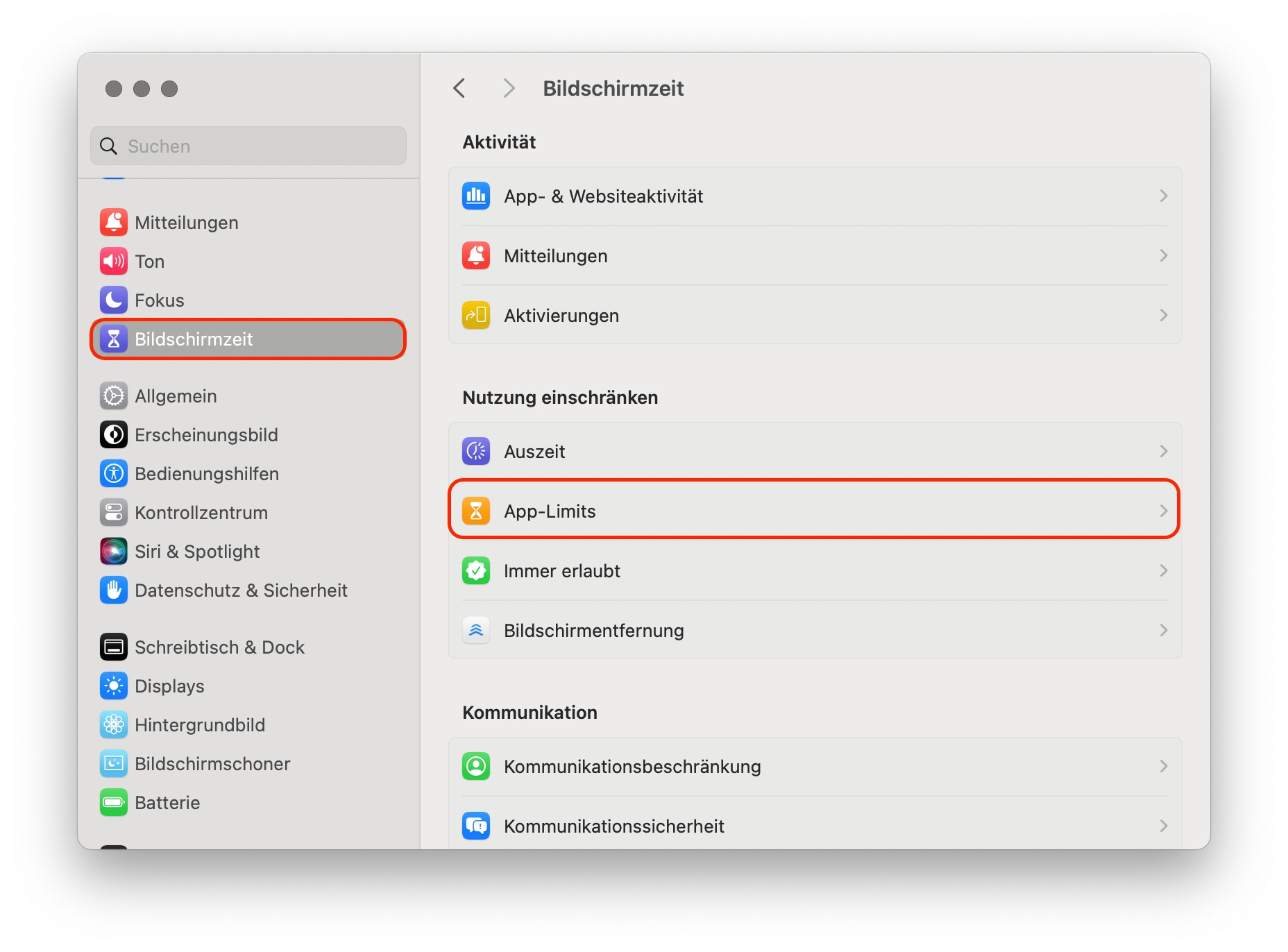The height and width of the screenshot is (952, 1288).
Task: Select Ton in the sidebar
Action: [248, 262]
